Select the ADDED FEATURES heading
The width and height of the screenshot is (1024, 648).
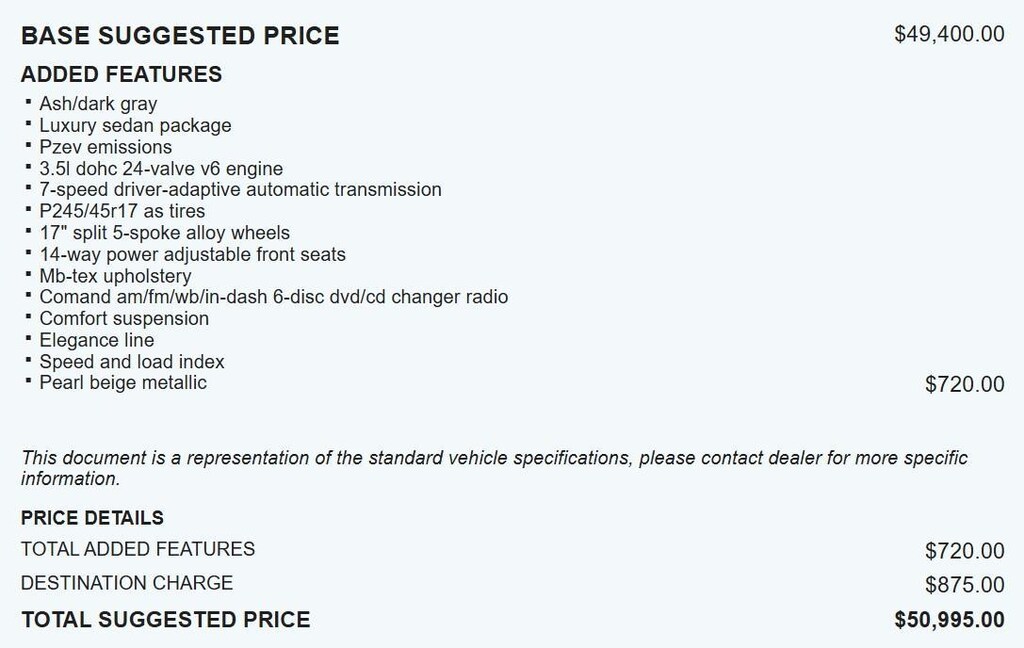(x=121, y=75)
